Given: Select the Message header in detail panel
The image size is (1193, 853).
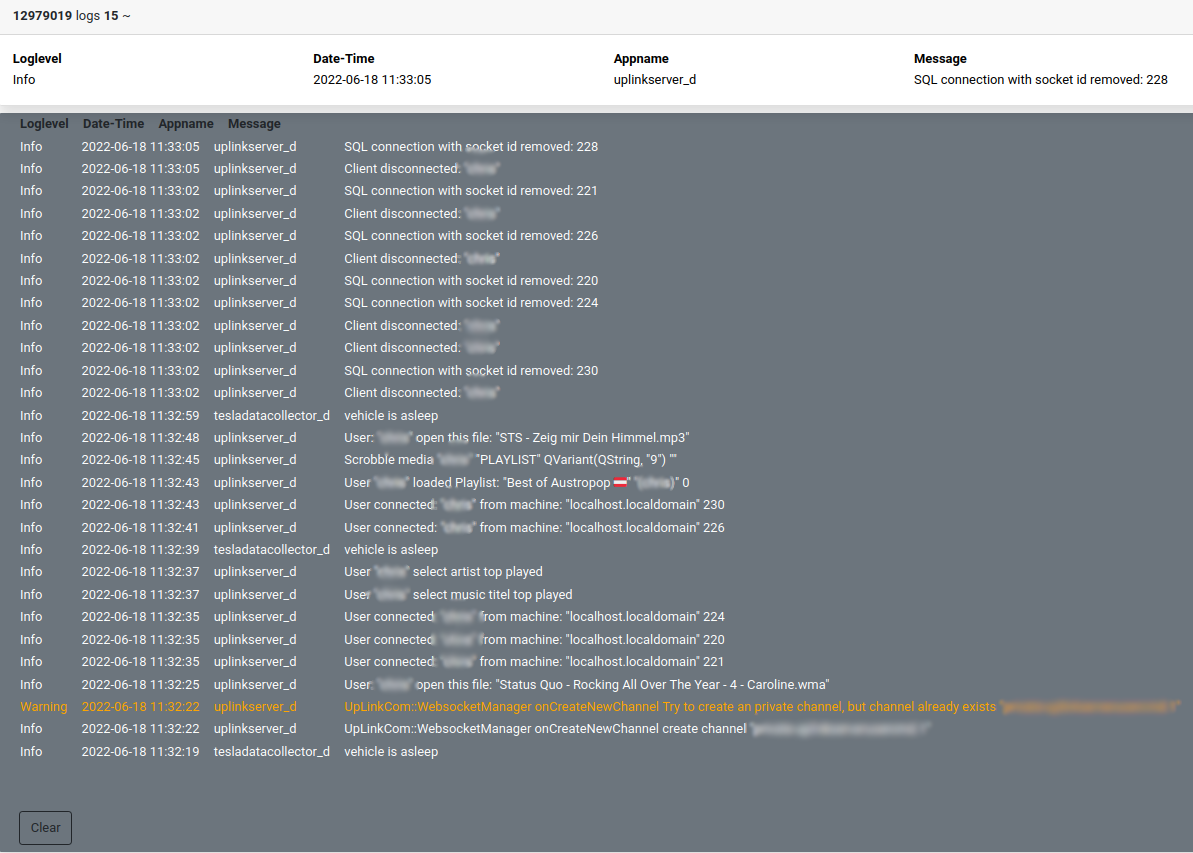Looking at the screenshot, I should pos(940,58).
